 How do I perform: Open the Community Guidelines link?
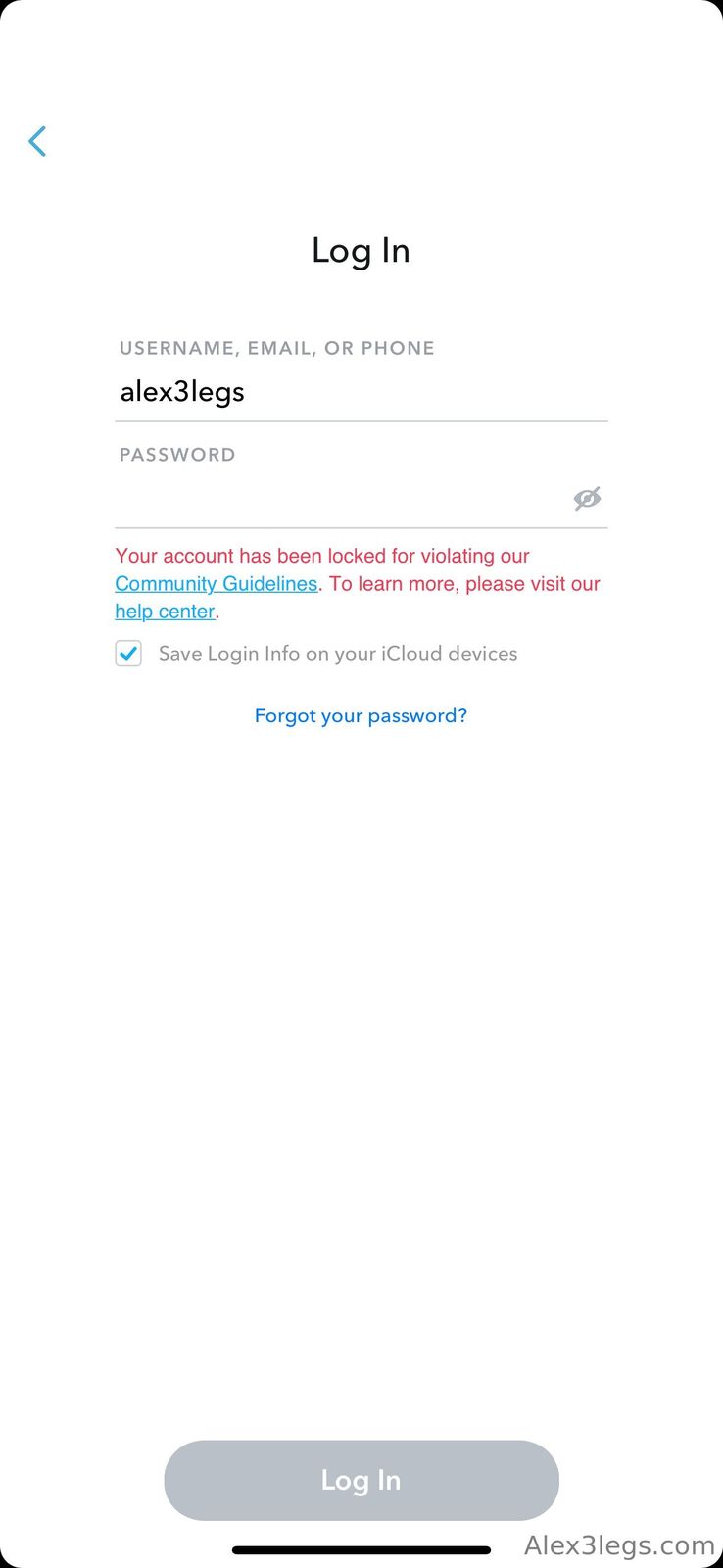216,584
